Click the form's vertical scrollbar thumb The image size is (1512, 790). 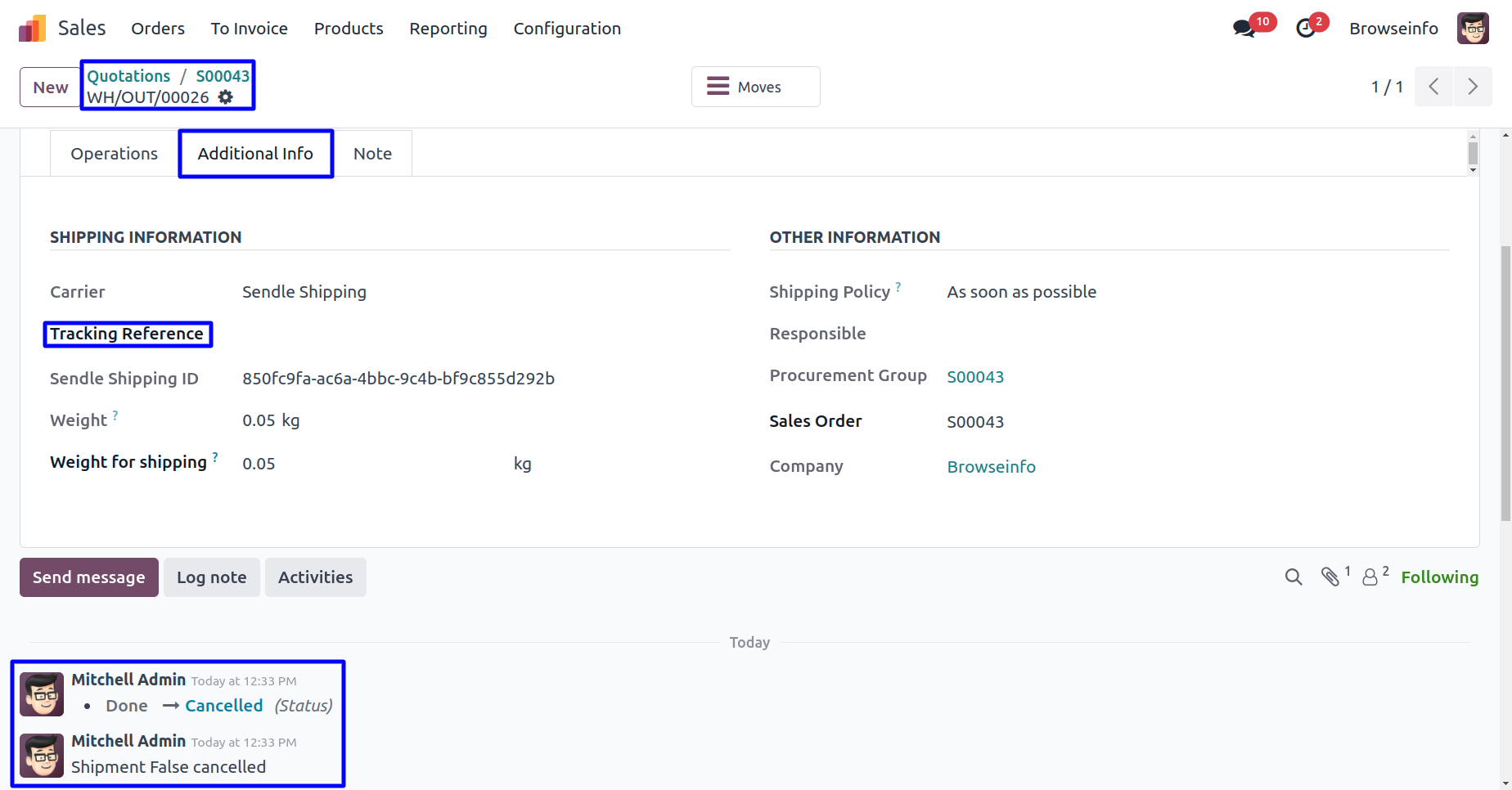tap(1473, 153)
